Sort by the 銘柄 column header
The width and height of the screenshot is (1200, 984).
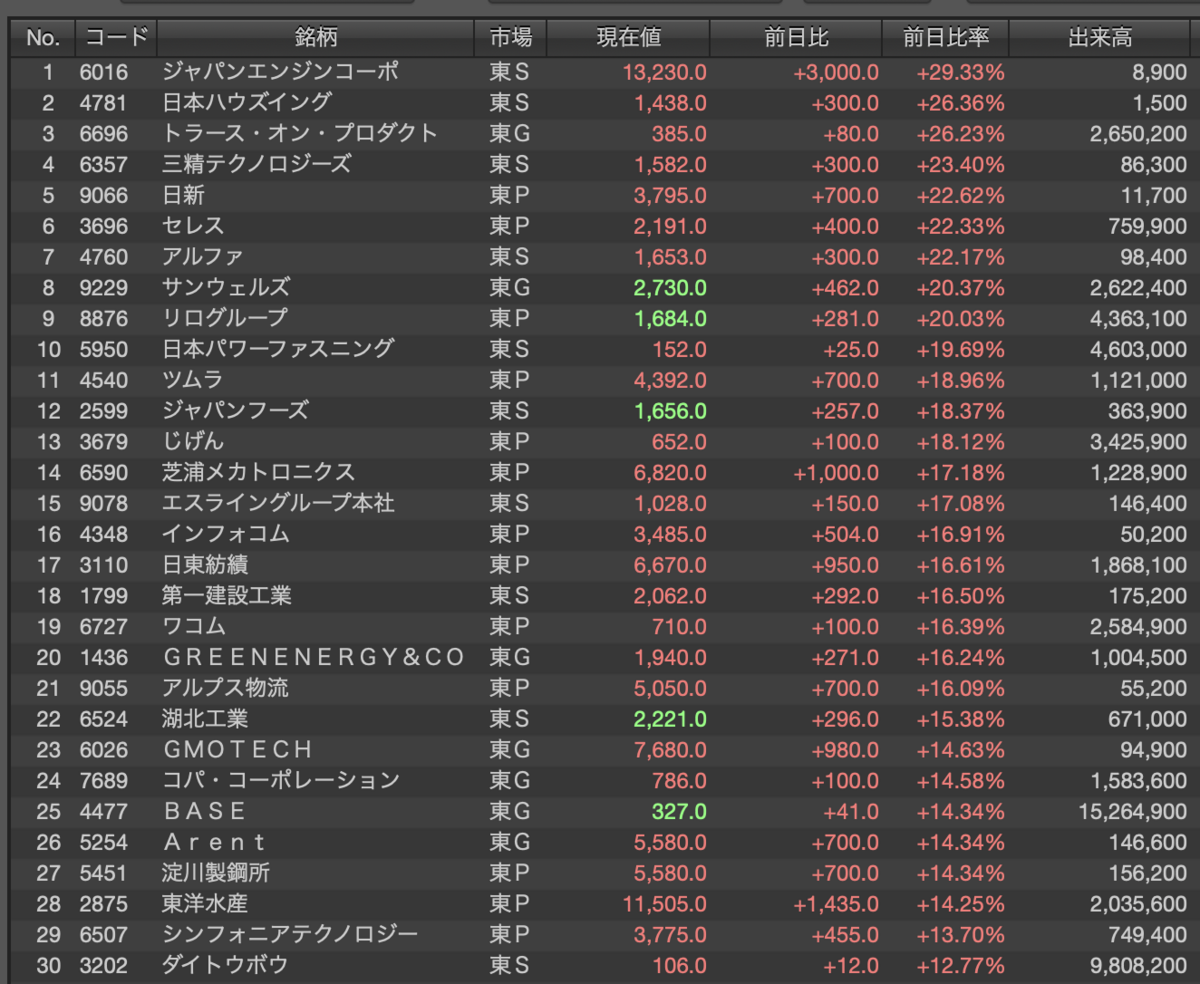point(316,38)
